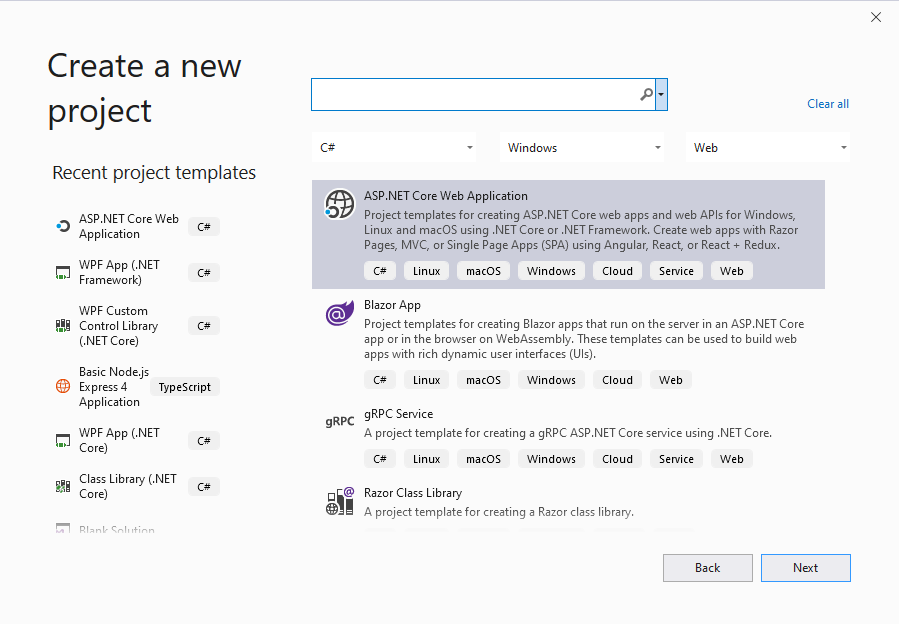
Task: Open the Windows platform dropdown
Action: pyautogui.click(x=581, y=147)
